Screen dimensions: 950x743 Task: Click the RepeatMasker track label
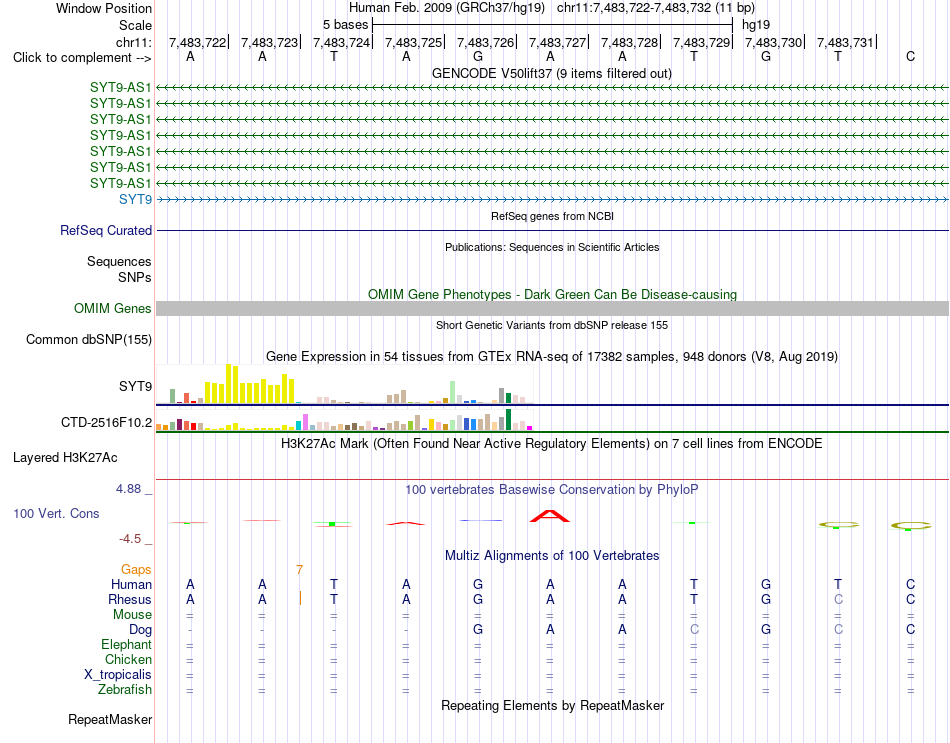pos(110,719)
